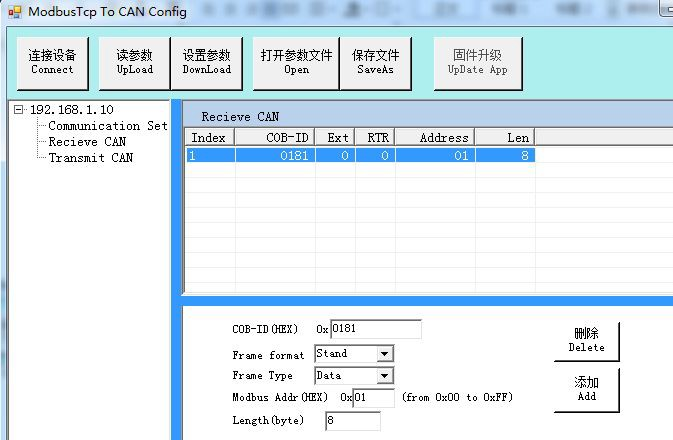Click the Add button
Viewport: 673px width, 440px height.
point(586,389)
